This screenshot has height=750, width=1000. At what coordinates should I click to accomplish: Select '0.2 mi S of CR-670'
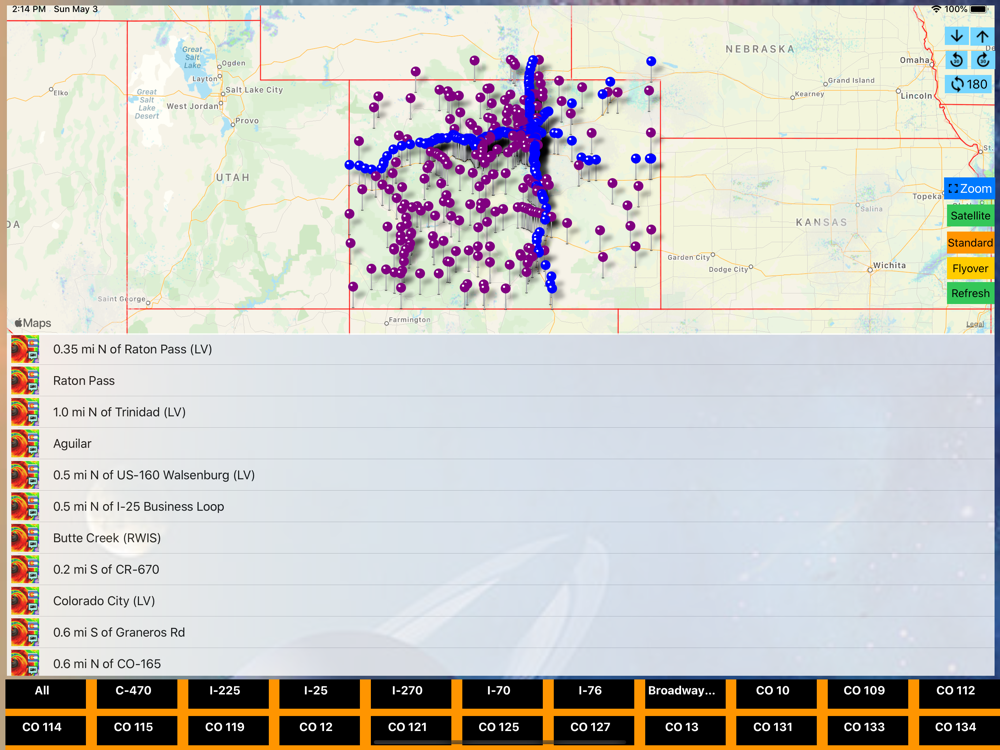[x=500, y=570]
